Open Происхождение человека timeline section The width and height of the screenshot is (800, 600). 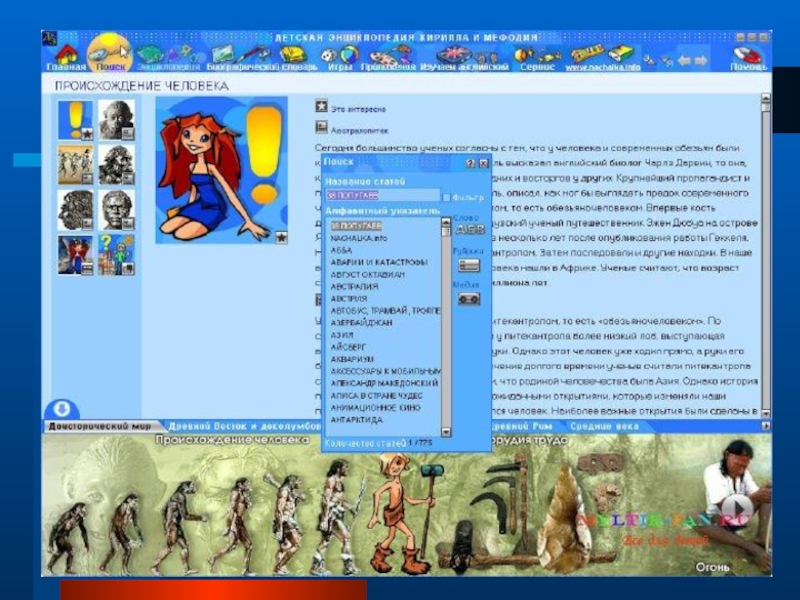tap(232, 440)
